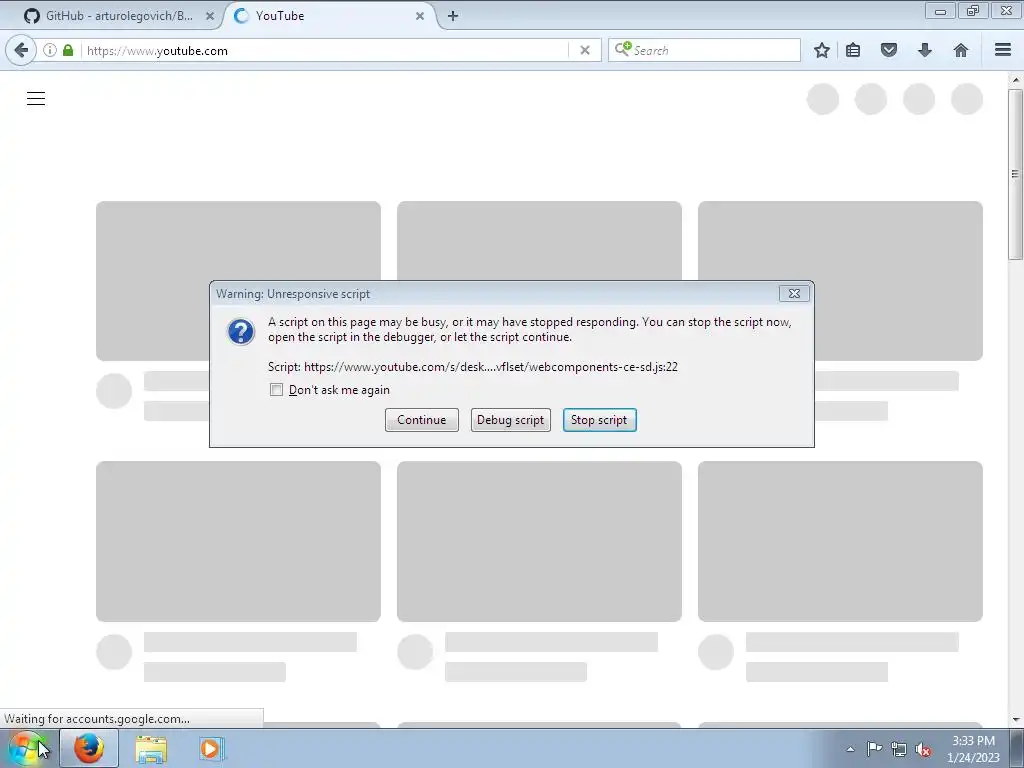Launch Windows Media Player from taskbar
The width and height of the screenshot is (1024, 768).
[x=212, y=748]
